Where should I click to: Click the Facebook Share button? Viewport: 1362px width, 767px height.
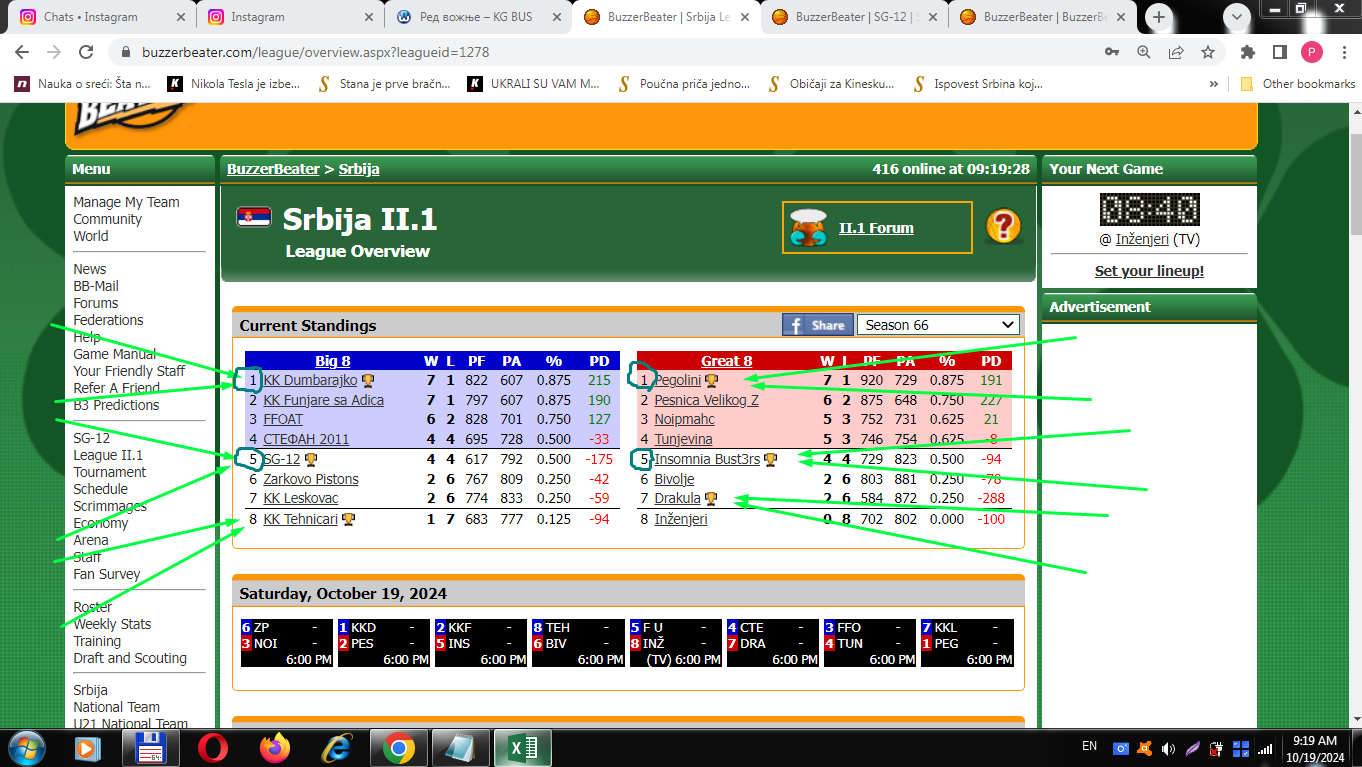pyautogui.click(x=817, y=325)
